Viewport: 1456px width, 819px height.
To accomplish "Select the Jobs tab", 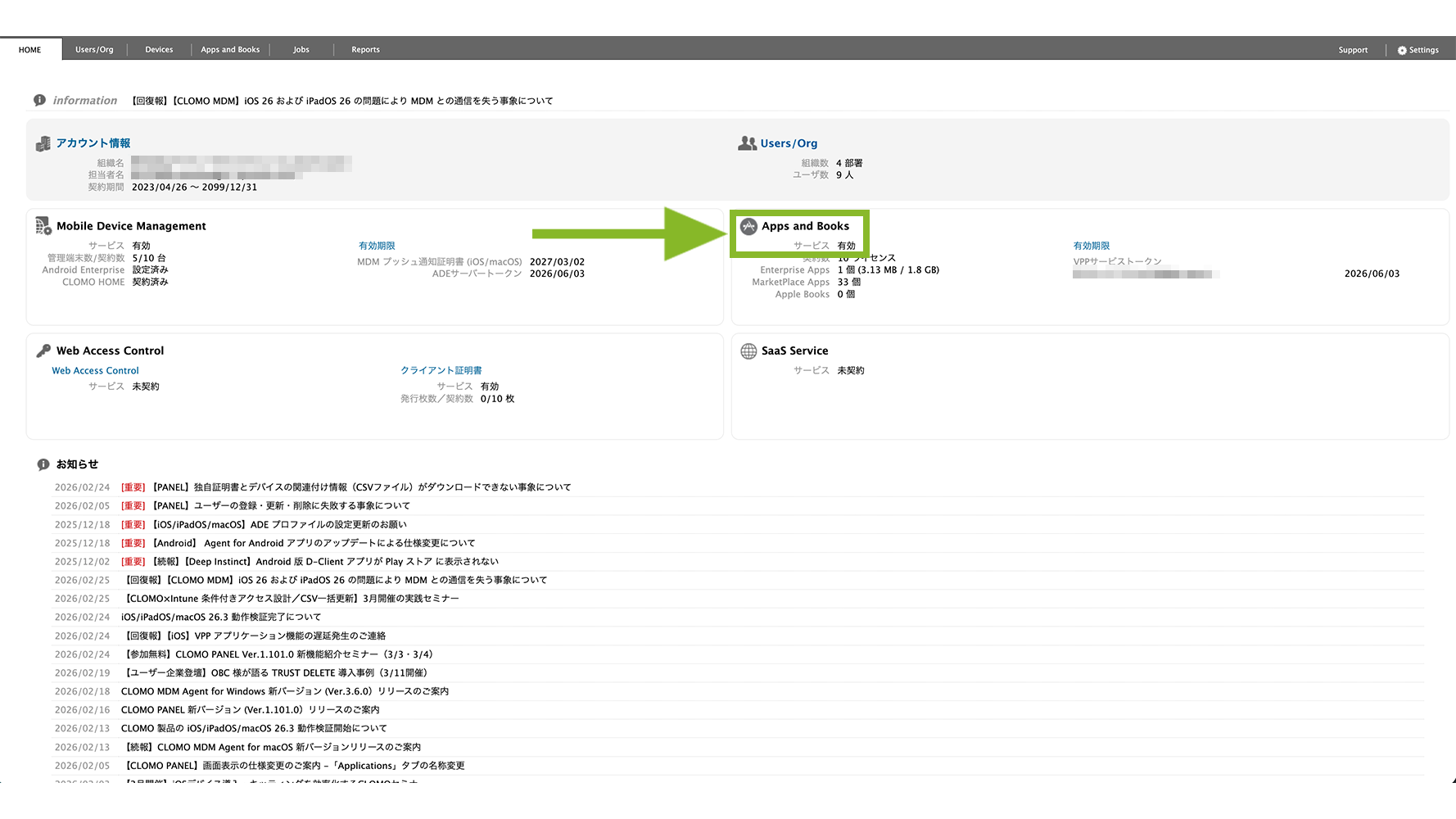I will (301, 50).
